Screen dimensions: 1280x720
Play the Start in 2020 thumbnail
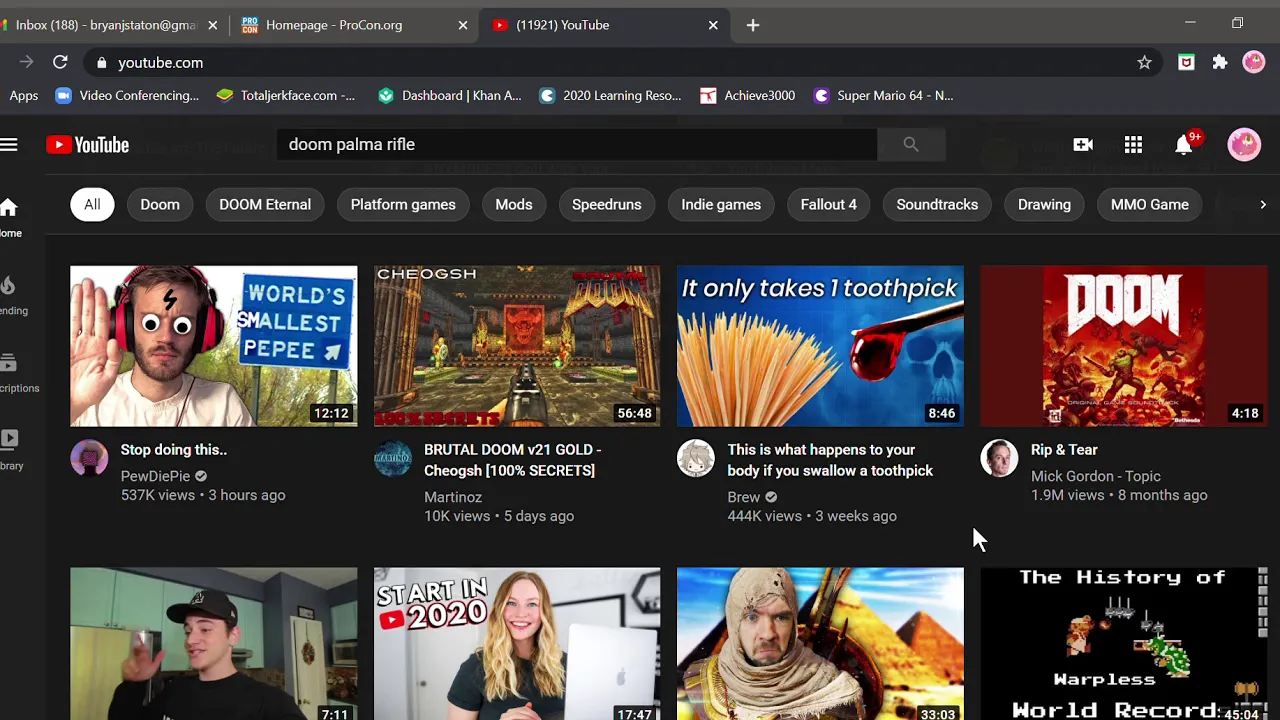click(517, 644)
